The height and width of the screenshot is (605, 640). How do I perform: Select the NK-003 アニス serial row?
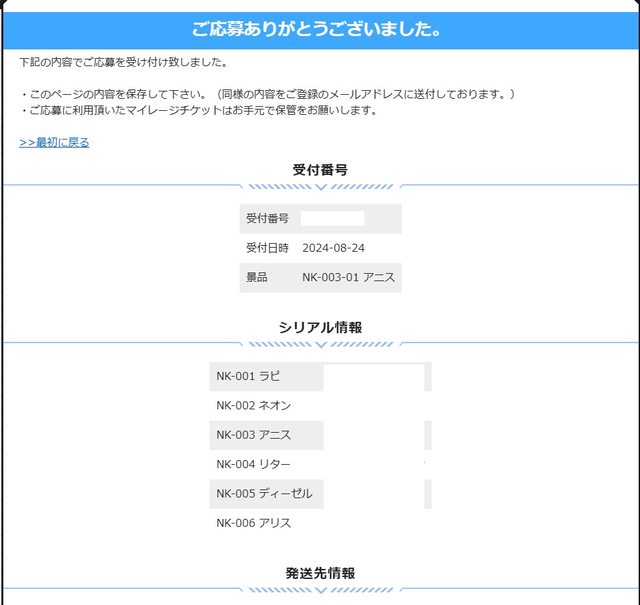(254, 435)
